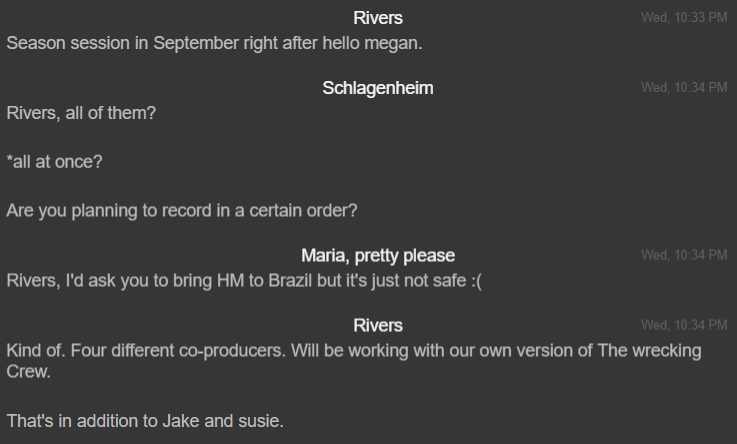Click the word 'co-producers' in Rivers' message

231,351
